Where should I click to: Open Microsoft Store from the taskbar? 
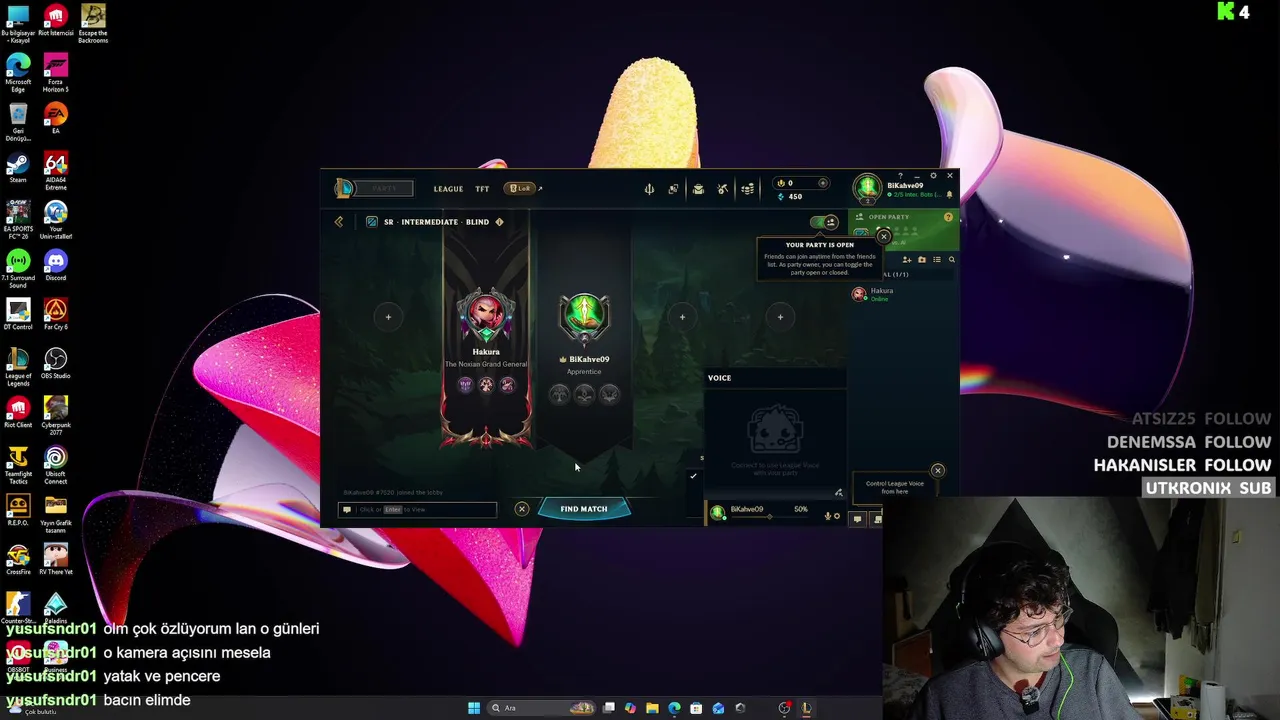(696, 708)
